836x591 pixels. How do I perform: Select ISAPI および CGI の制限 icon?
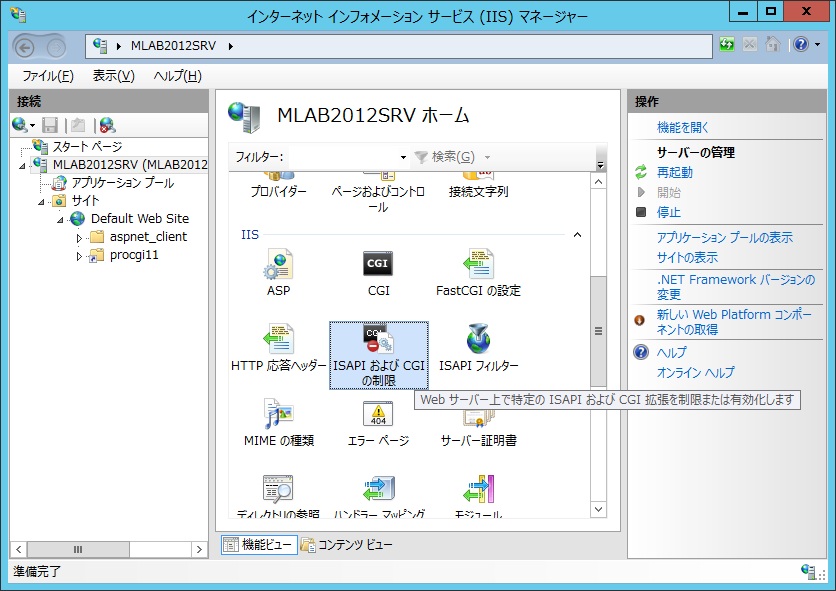pos(379,355)
